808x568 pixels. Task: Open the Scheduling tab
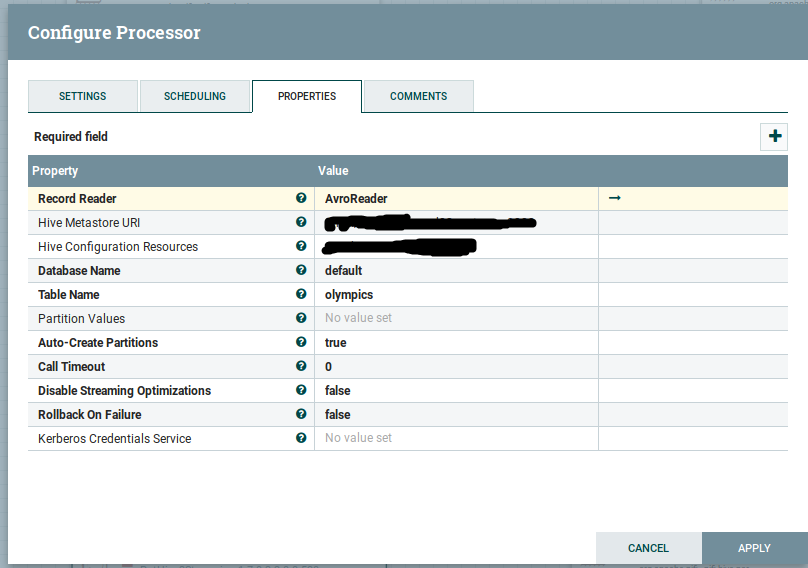coord(195,96)
